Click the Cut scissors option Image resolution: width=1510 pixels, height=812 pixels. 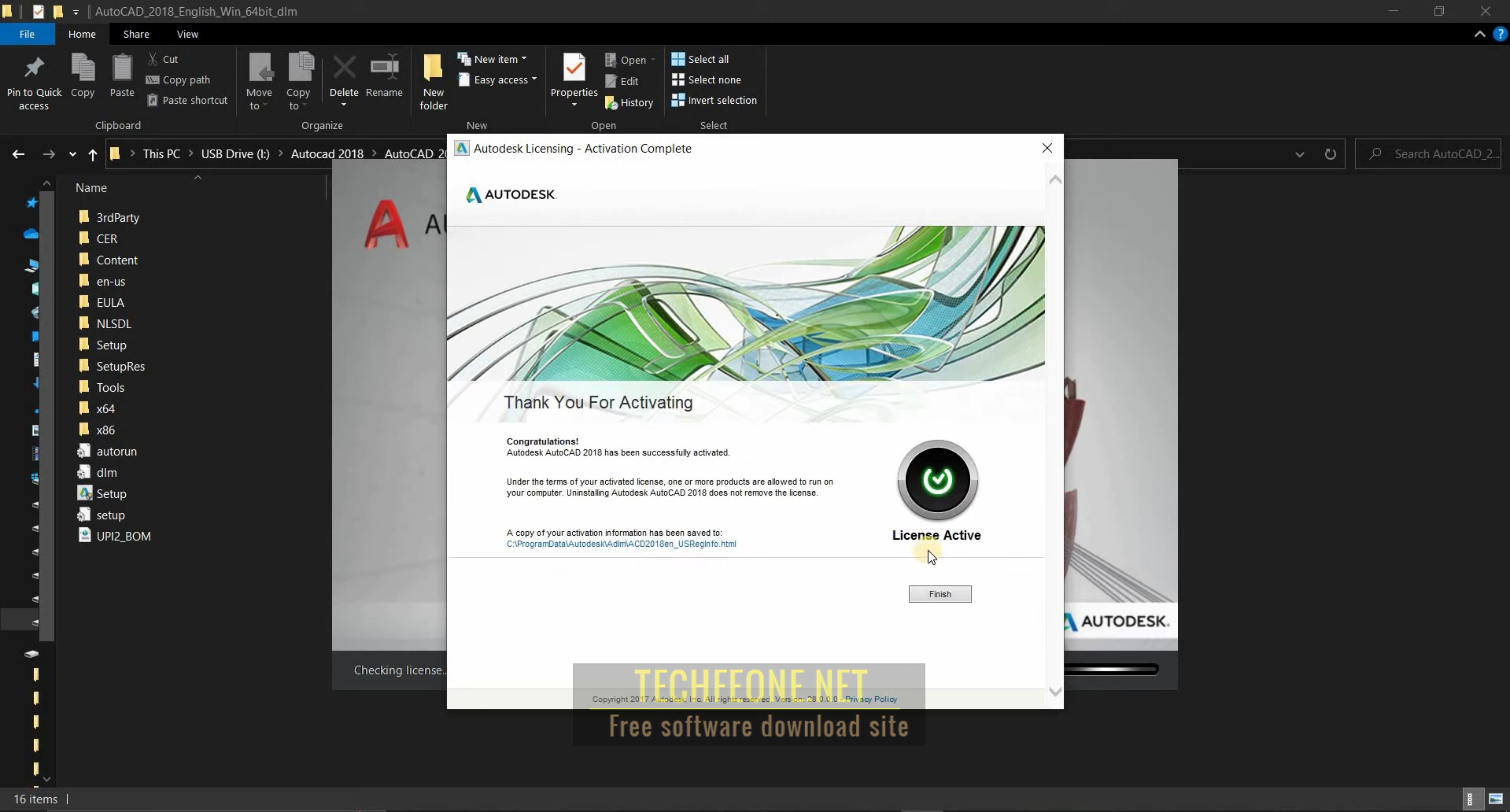(x=163, y=59)
